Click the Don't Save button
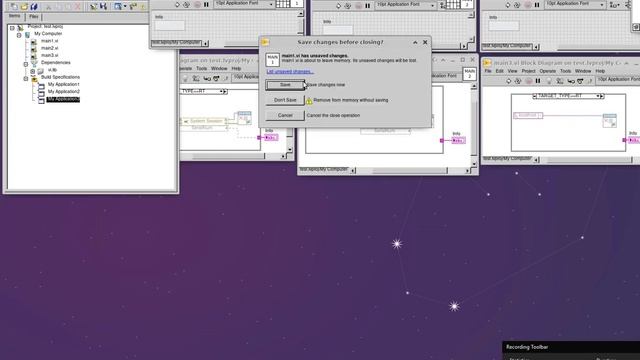The height and width of the screenshot is (360, 640). click(285, 100)
